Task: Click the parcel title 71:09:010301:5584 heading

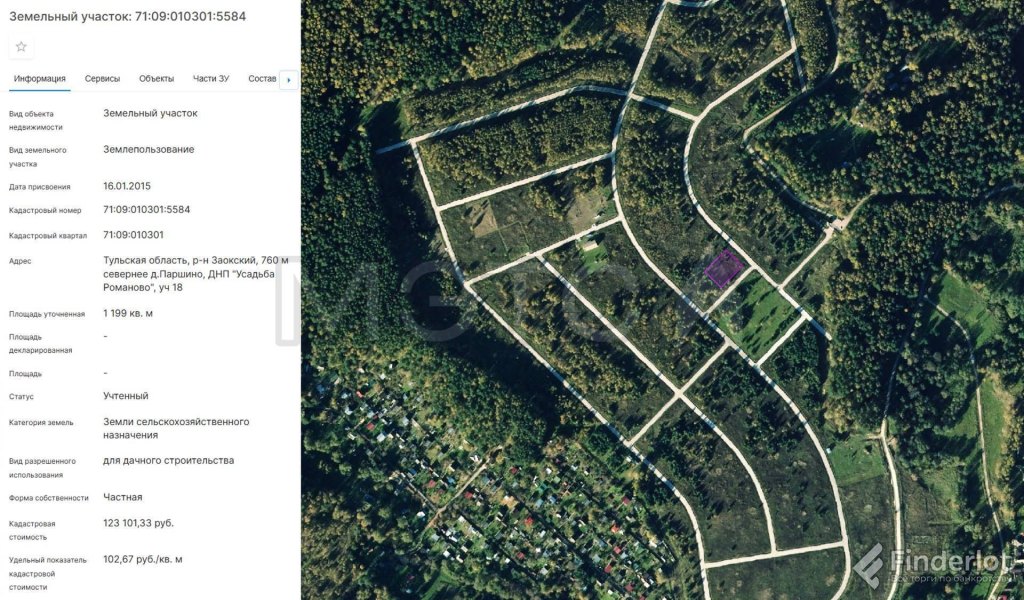Action: pos(127,17)
